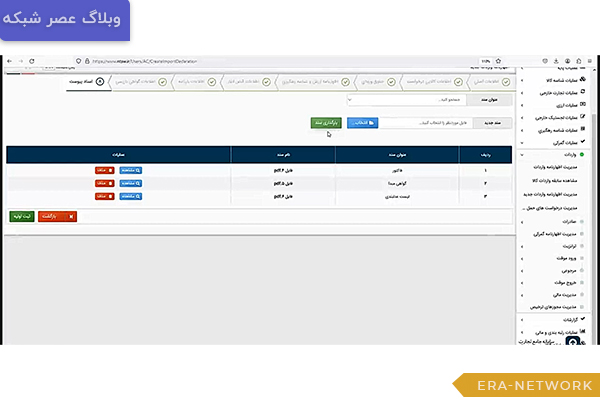Delete (حذف) the packing list in row 3

pos(105,197)
